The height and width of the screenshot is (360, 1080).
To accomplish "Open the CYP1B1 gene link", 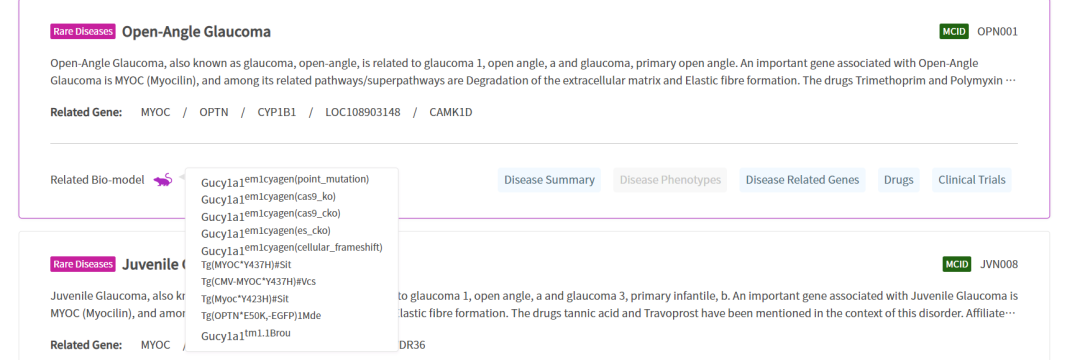I will [x=277, y=112].
